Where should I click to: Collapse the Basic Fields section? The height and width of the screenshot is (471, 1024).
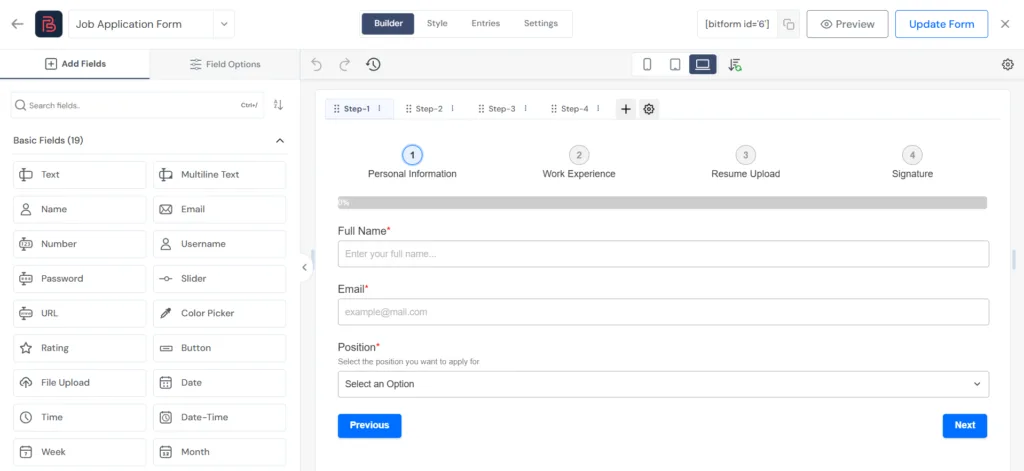[280, 140]
